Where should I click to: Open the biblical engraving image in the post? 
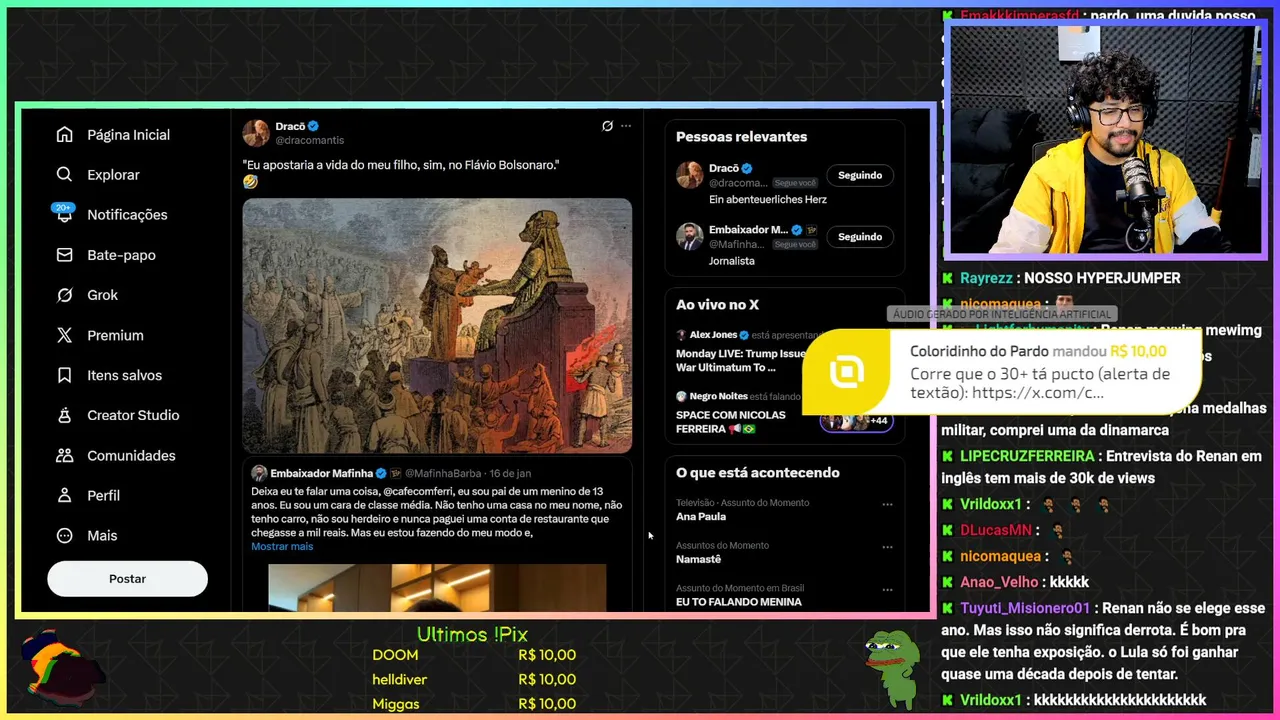437,325
